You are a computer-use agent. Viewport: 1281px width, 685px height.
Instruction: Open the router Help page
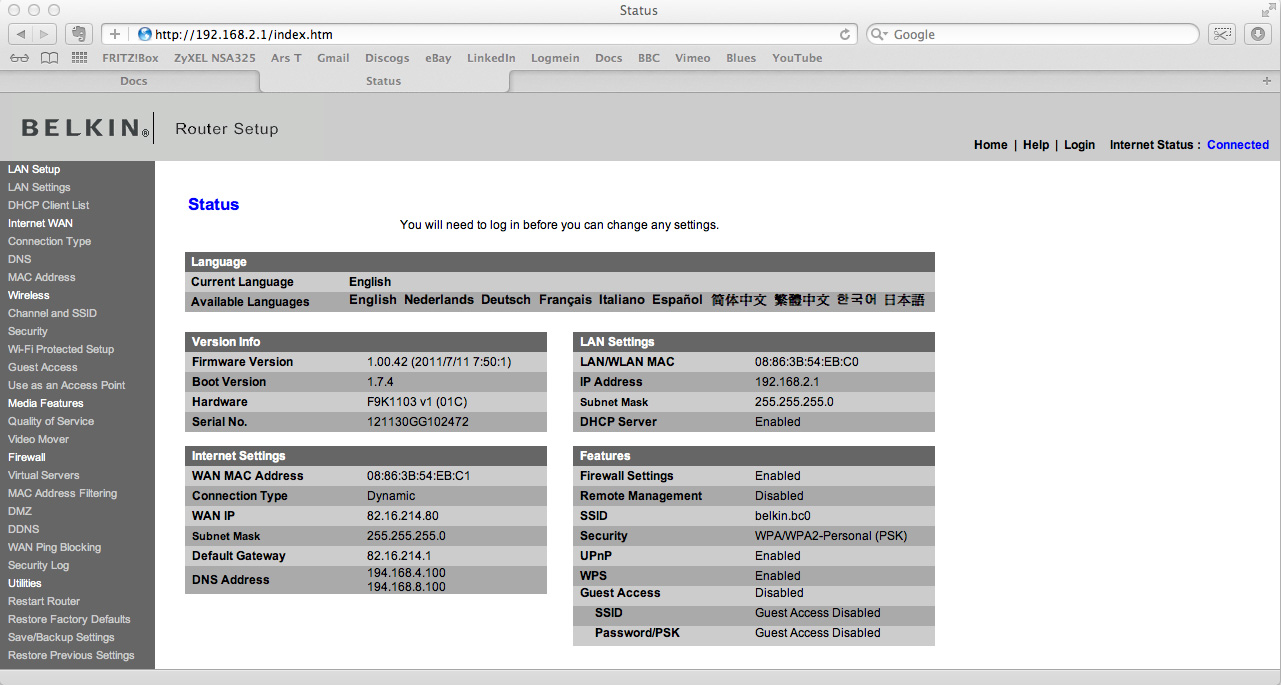tap(1036, 145)
